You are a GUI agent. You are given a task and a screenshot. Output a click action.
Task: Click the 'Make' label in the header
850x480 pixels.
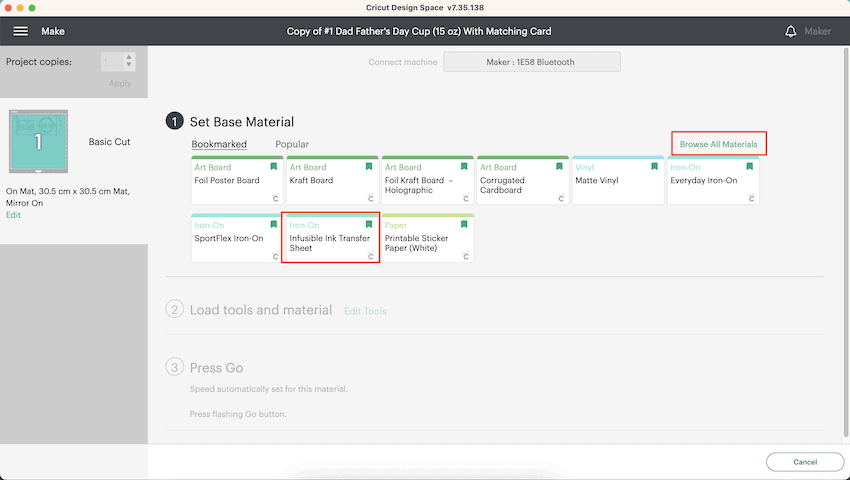(53, 31)
